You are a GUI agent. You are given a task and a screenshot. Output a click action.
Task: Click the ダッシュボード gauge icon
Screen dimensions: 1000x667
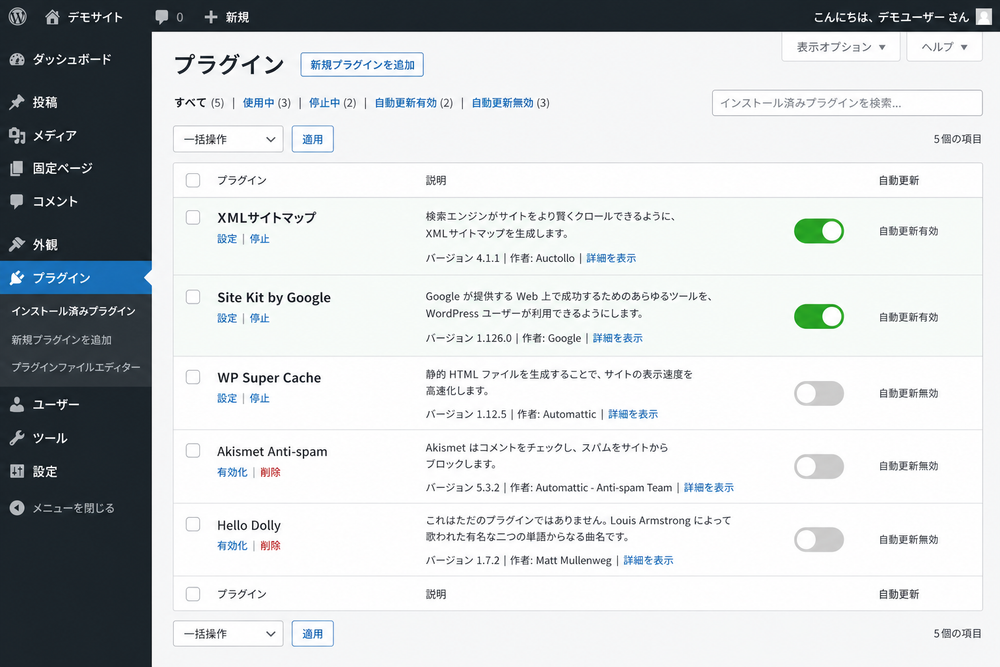click(x=17, y=59)
